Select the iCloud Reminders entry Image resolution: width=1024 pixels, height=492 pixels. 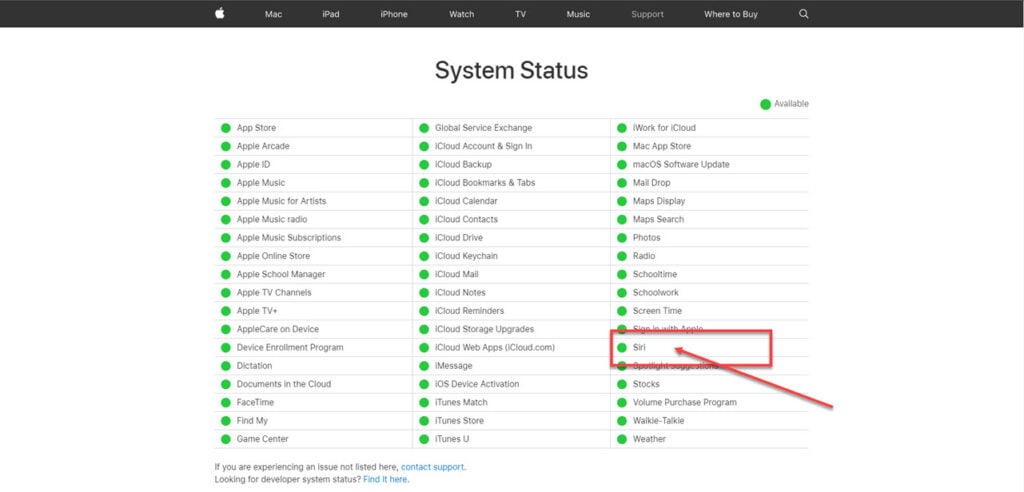tap(470, 311)
